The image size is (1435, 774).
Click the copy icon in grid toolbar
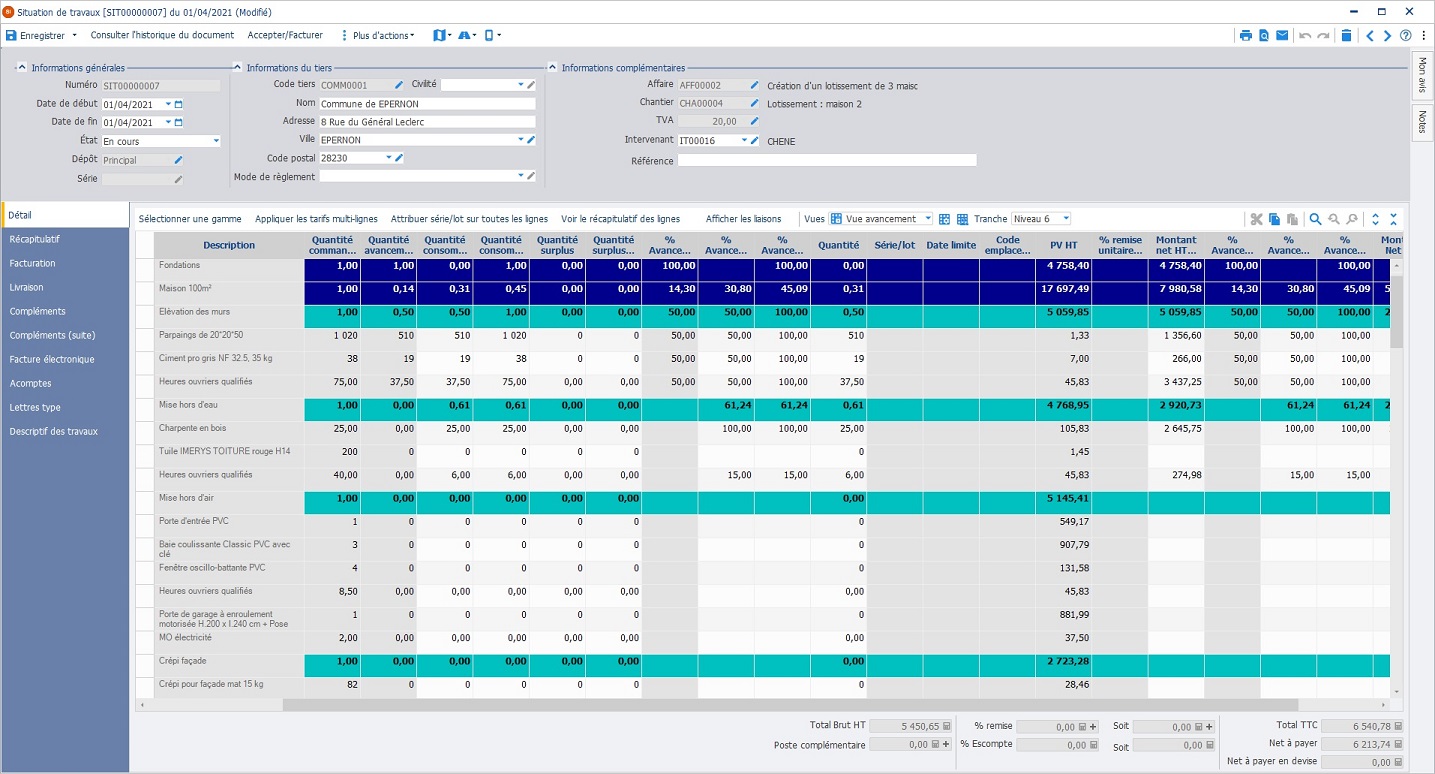point(1274,219)
